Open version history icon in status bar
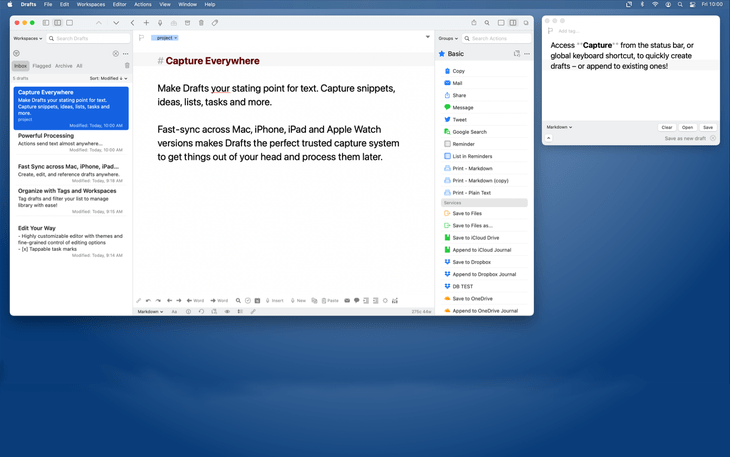Screen dimensions: 730x457 (x=201, y=312)
